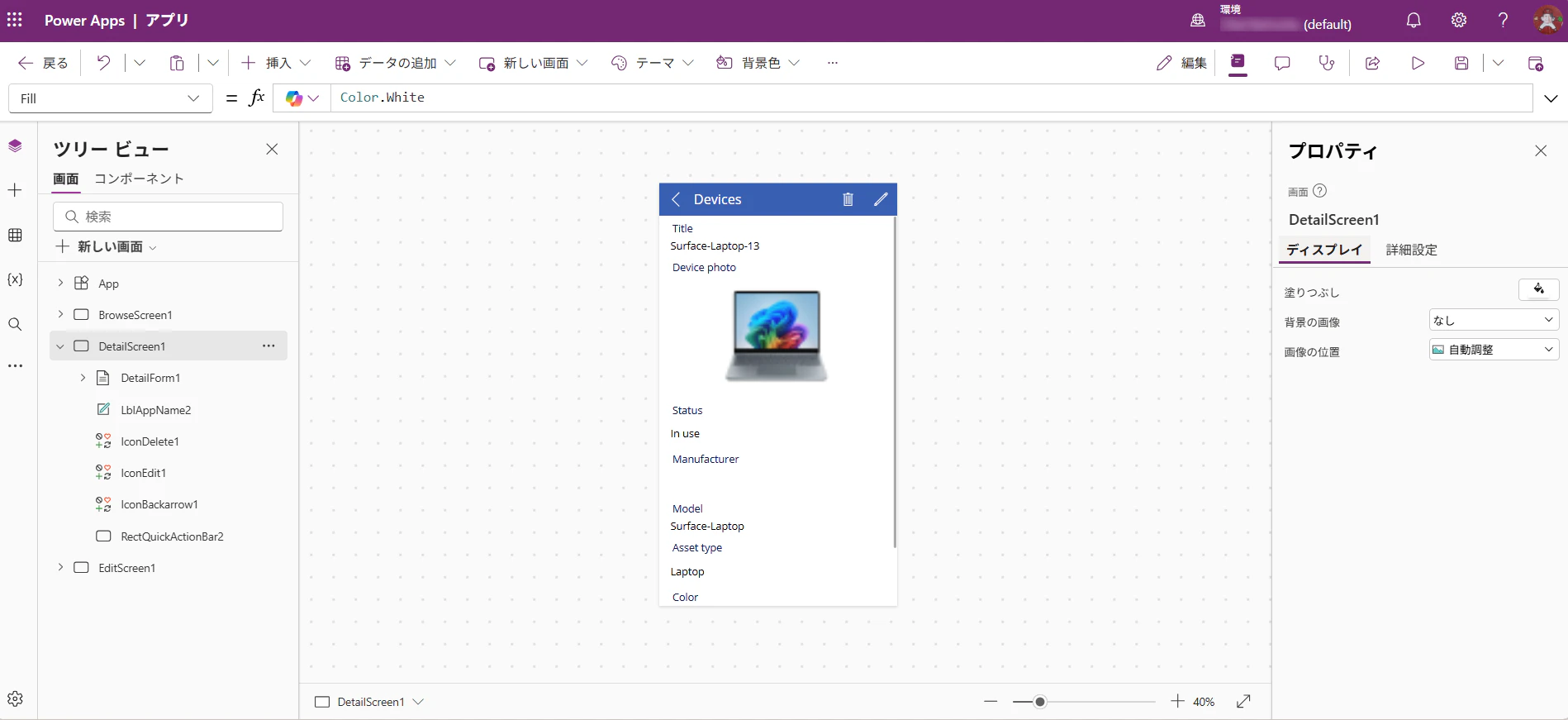This screenshot has height=720, width=1568.
Task: Select the 詳細設定 tab
Action: [1412, 250]
